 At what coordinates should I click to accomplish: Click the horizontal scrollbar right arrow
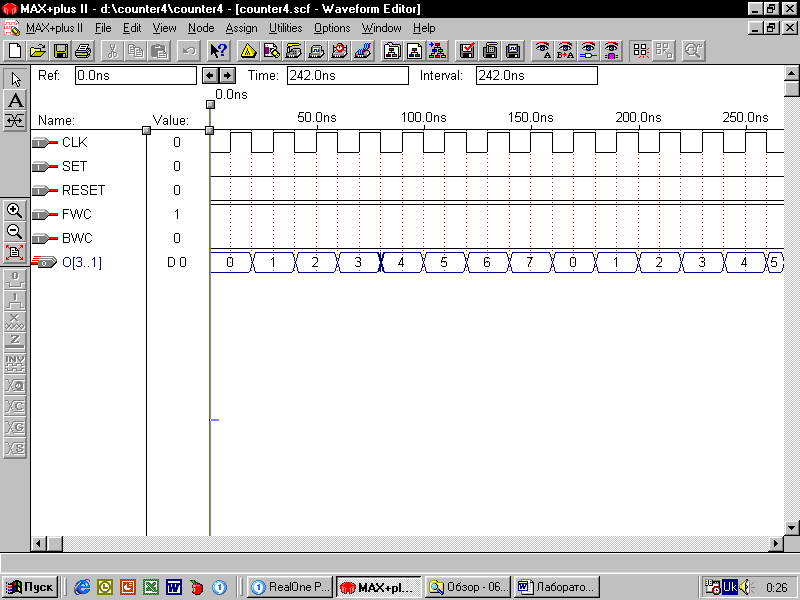click(x=775, y=543)
